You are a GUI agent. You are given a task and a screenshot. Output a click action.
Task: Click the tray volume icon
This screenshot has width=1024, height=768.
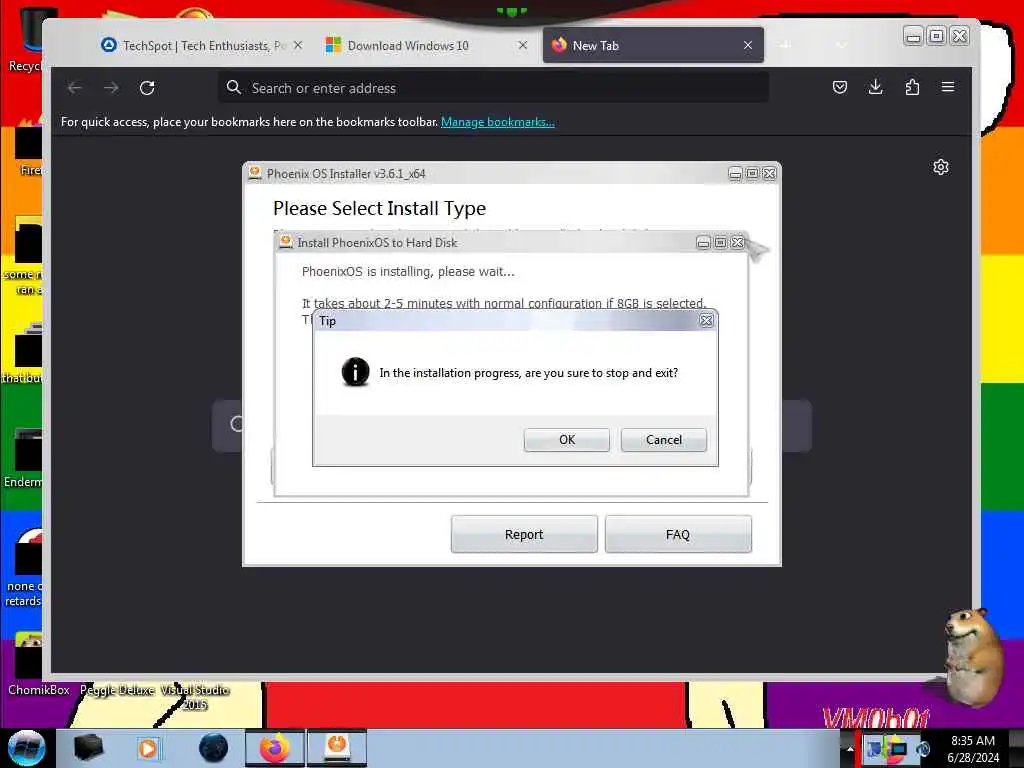tap(923, 748)
